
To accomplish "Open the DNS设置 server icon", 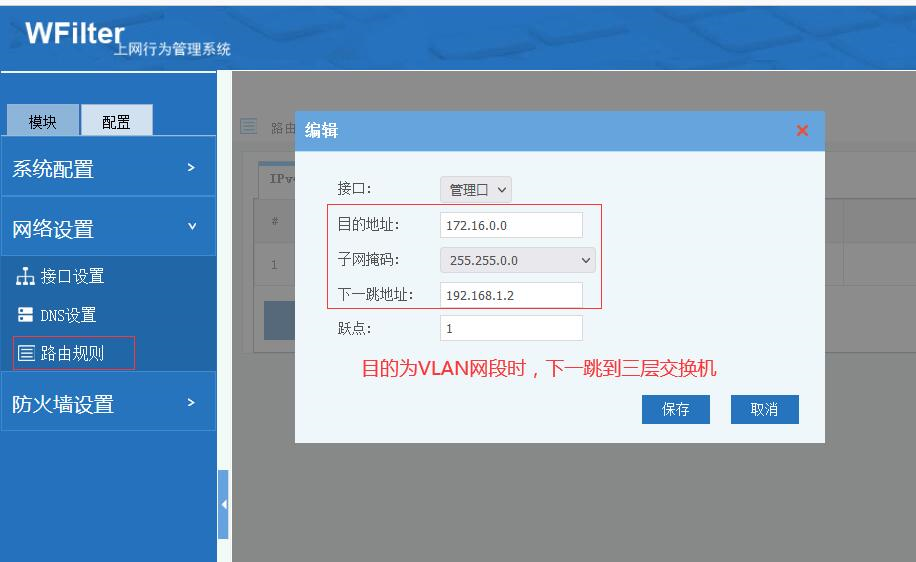I will pyautogui.click(x=27, y=316).
